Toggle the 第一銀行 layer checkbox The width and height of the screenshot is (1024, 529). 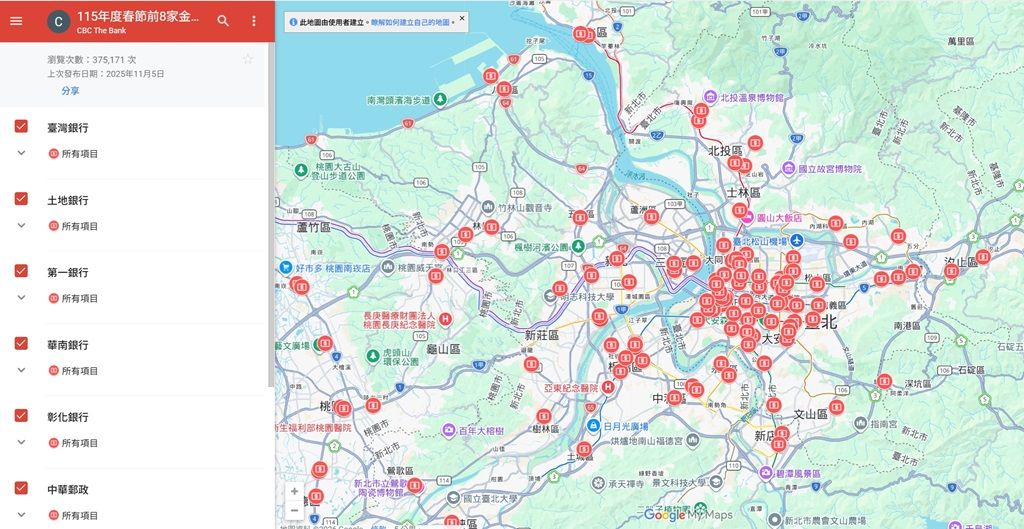pos(21,271)
